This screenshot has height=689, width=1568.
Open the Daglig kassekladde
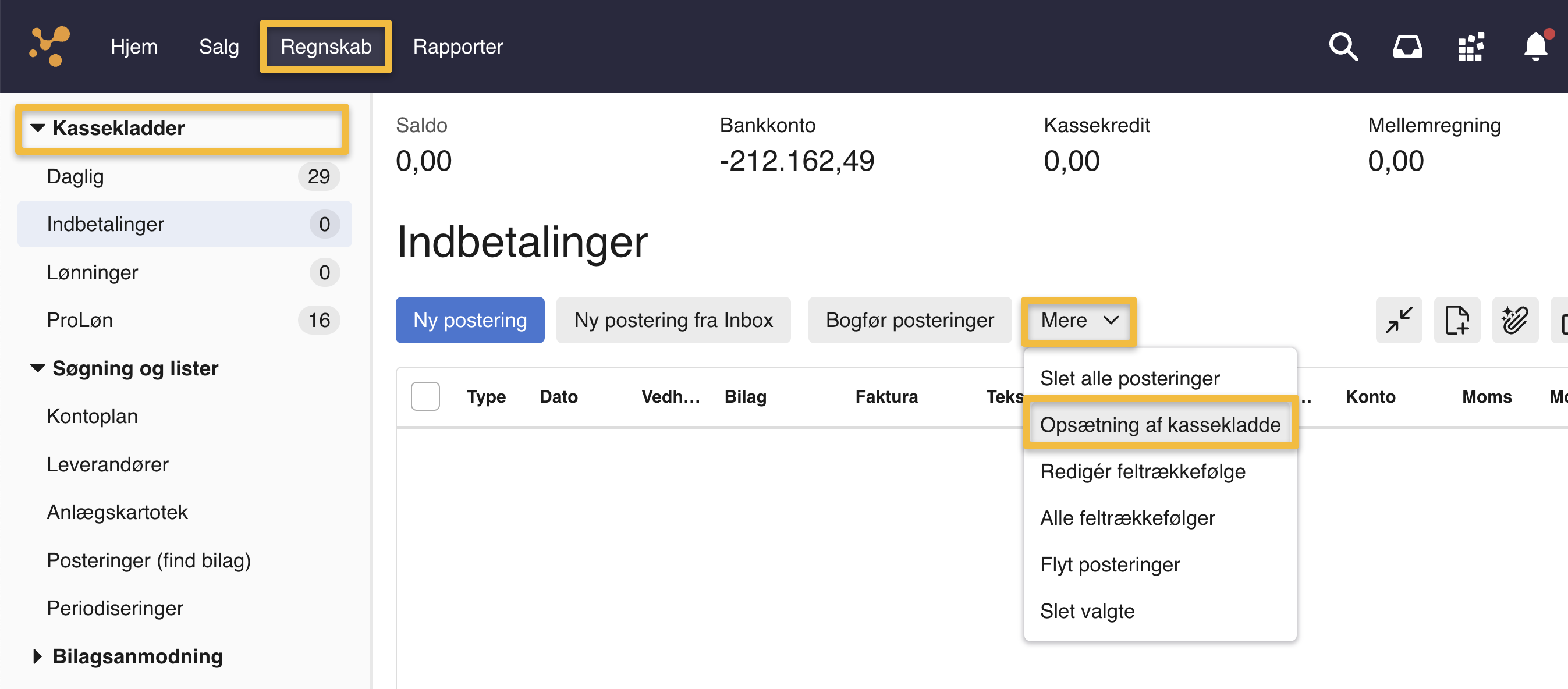[76, 176]
